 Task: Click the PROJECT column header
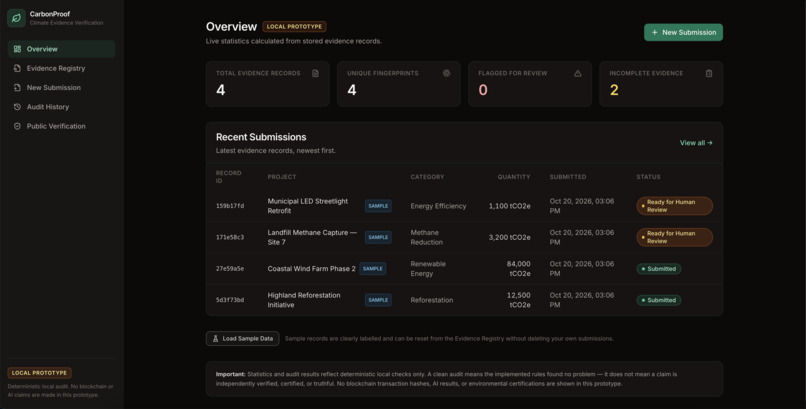[282, 177]
